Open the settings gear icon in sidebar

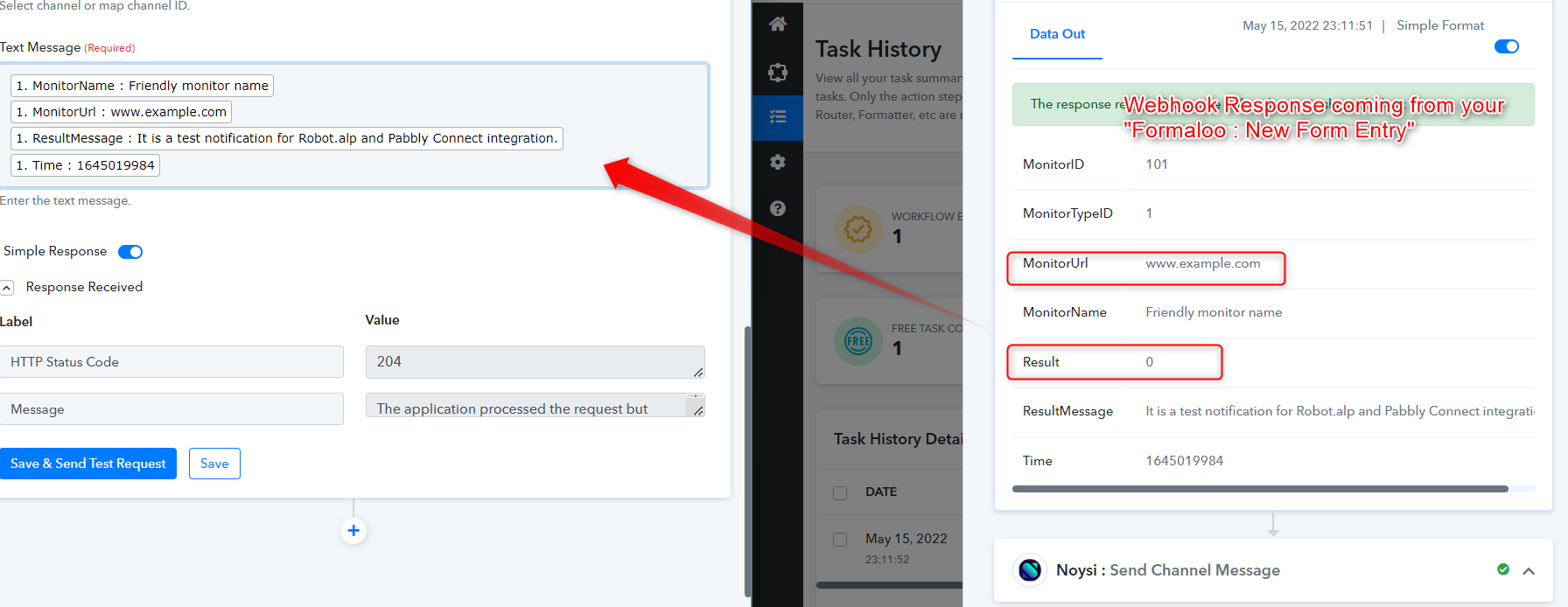[777, 162]
